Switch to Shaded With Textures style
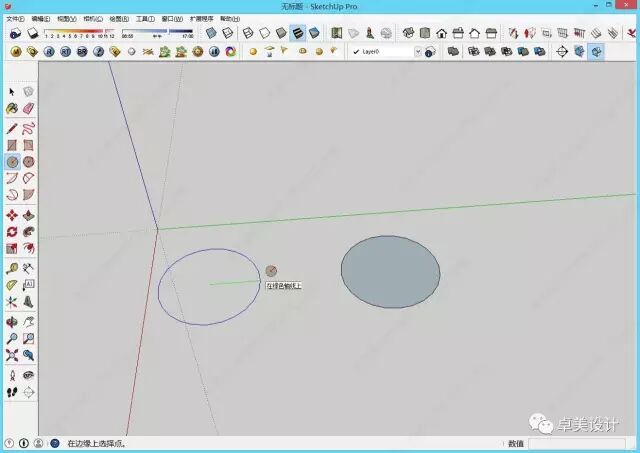 pos(298,33)
